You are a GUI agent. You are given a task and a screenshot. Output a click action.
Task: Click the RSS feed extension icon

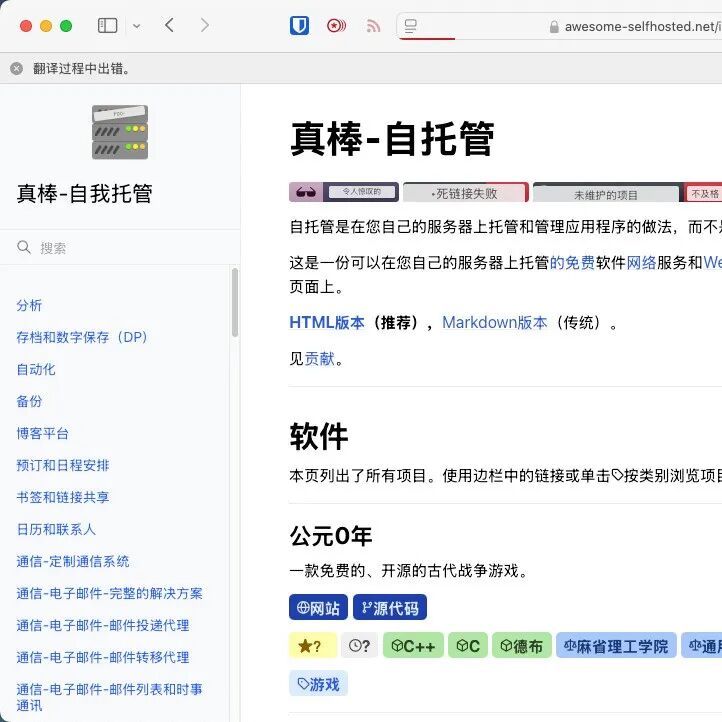point(373,26)
